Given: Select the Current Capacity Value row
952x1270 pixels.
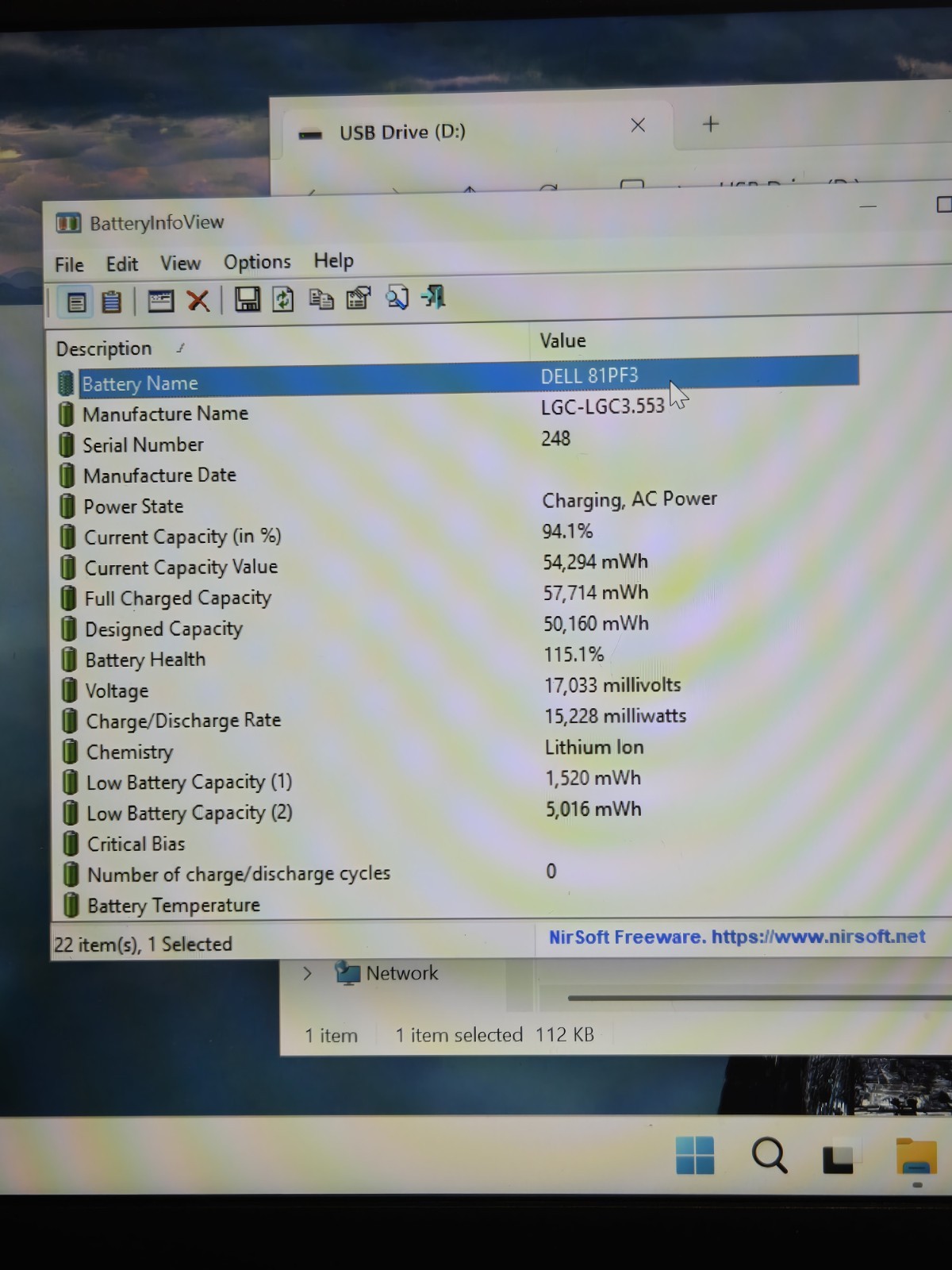Looking at the screenshot, I should (458, 564).
